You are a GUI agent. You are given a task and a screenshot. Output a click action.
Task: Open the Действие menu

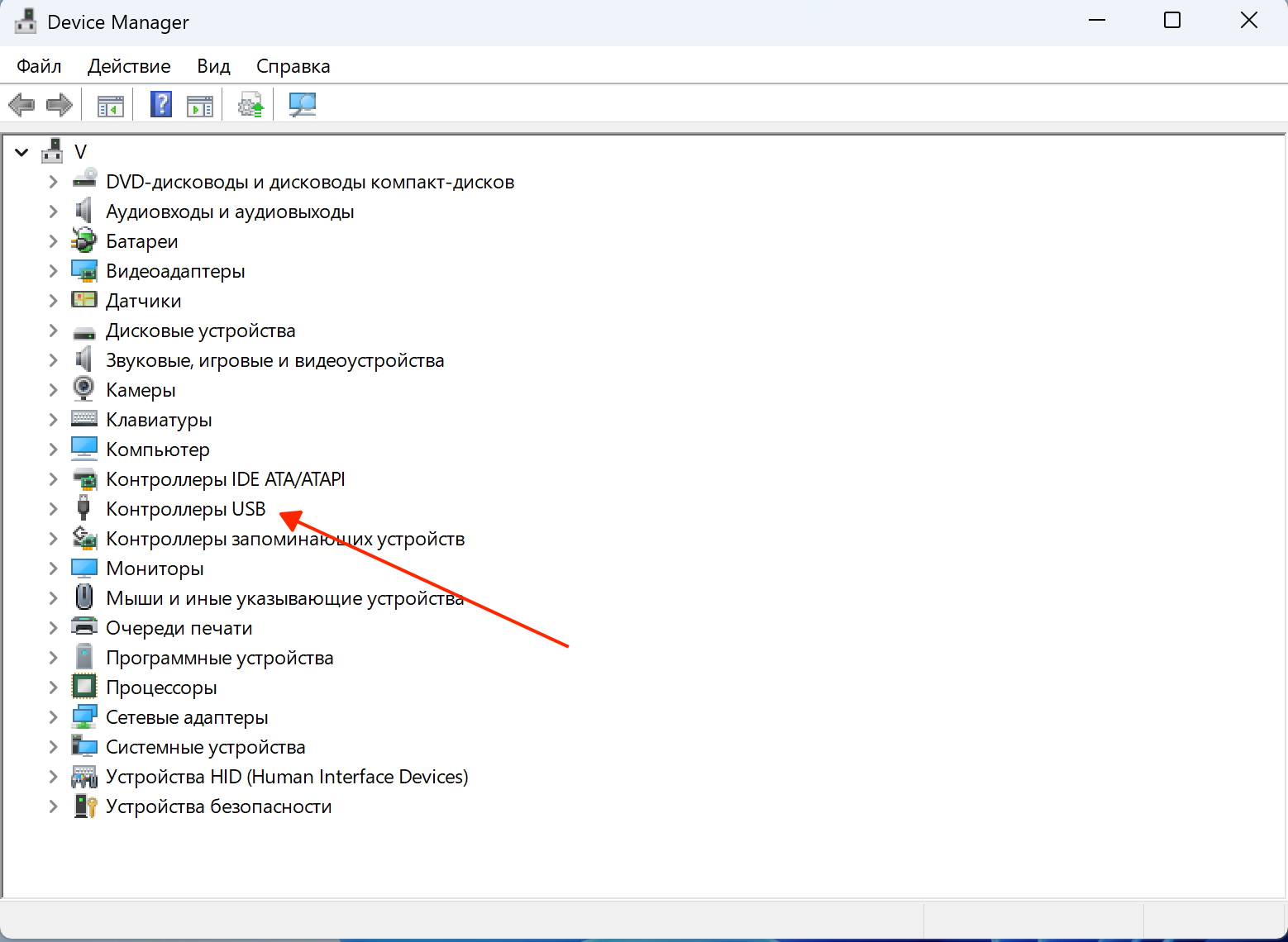pyautogui.click(x=129, y=66)
